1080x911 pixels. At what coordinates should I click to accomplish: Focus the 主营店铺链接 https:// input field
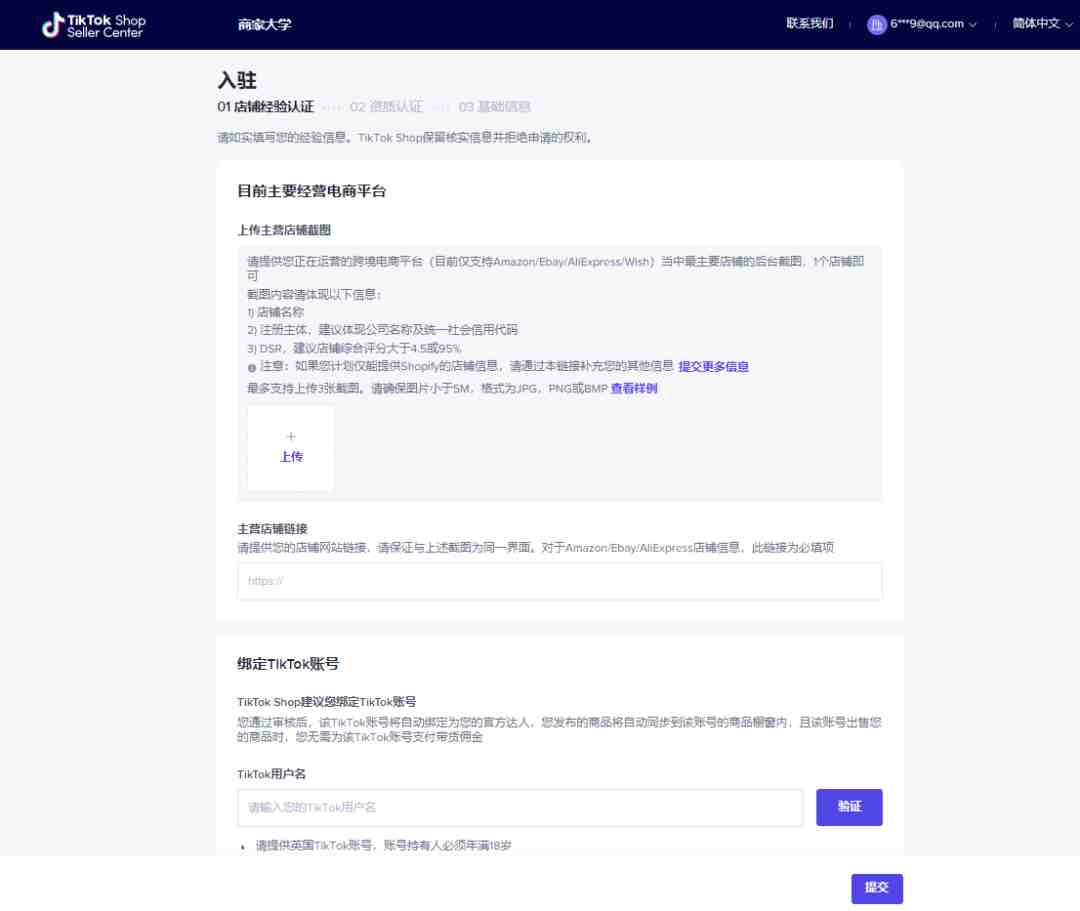point(559,581)
